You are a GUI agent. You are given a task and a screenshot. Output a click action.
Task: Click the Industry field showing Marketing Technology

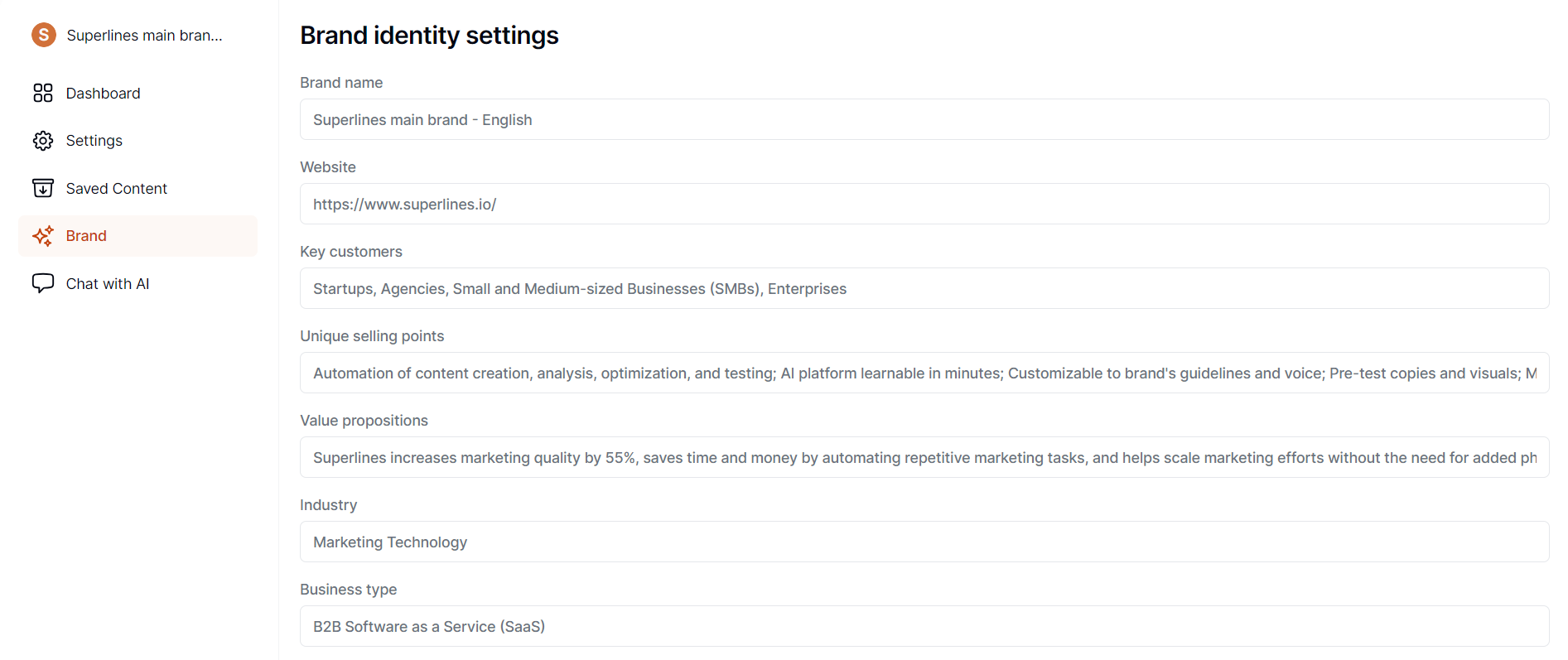(924, 542)
